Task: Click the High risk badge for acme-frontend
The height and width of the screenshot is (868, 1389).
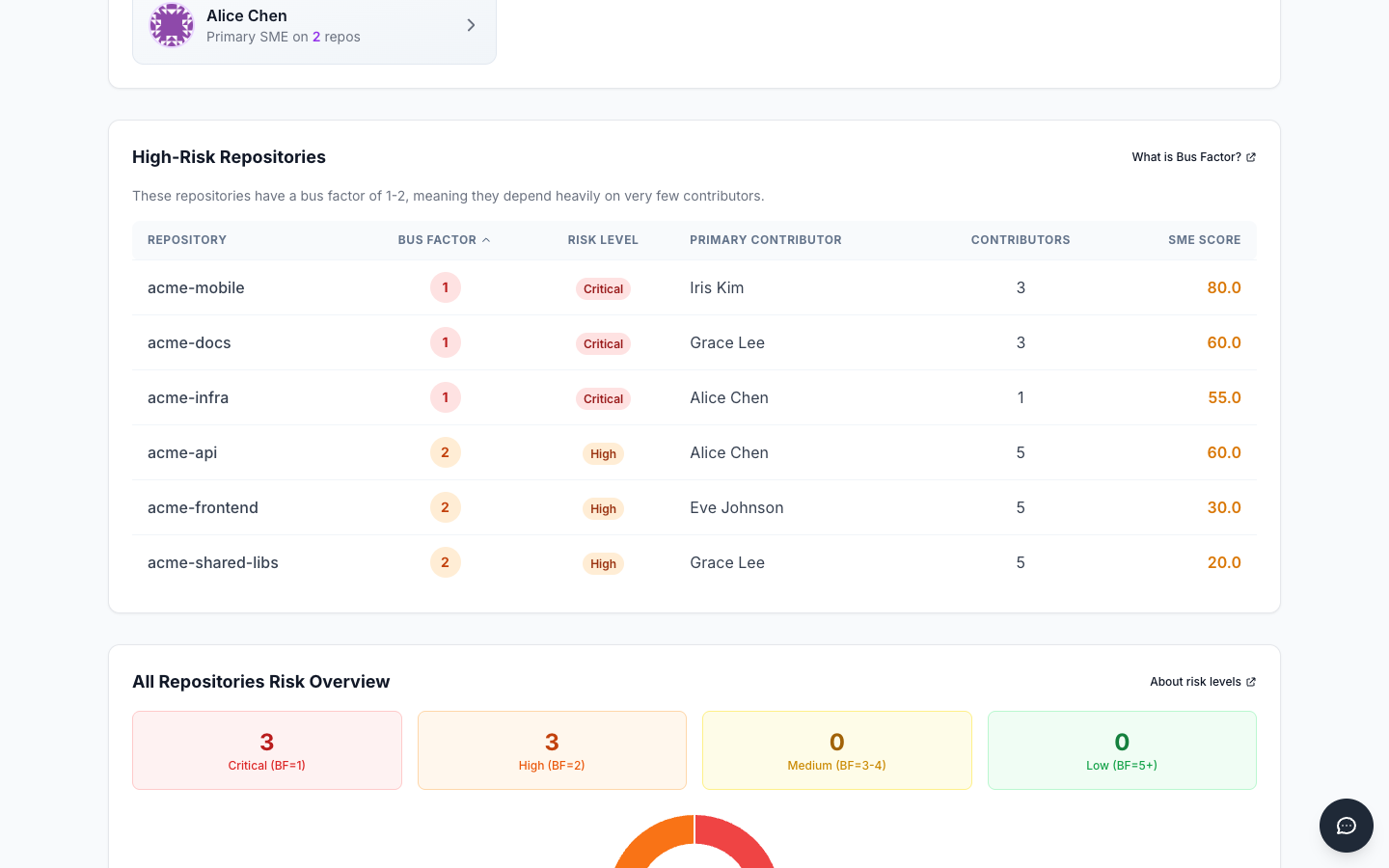Action: tap(603, 508)
